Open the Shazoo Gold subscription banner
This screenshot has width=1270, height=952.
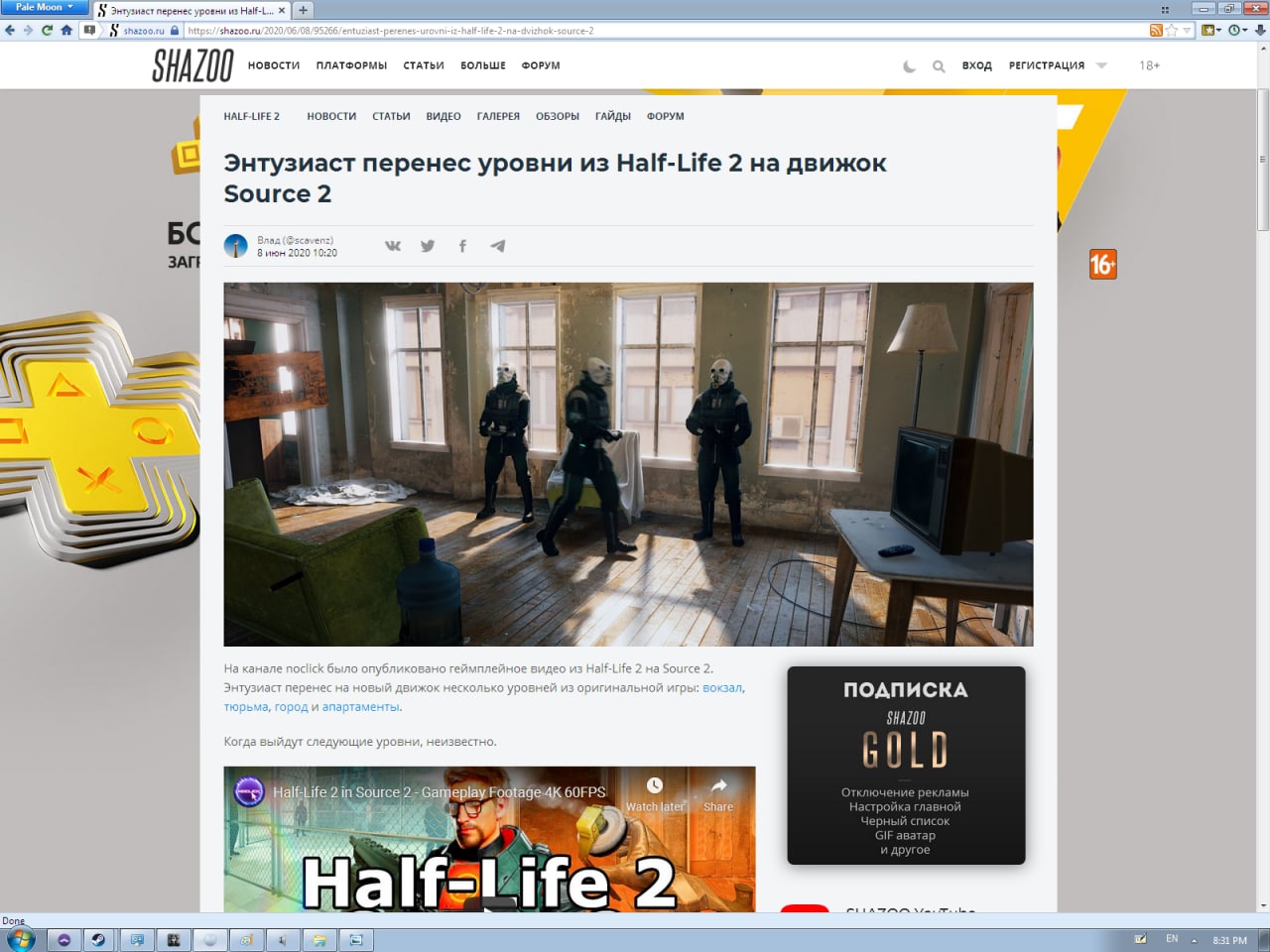pos(906,766)
